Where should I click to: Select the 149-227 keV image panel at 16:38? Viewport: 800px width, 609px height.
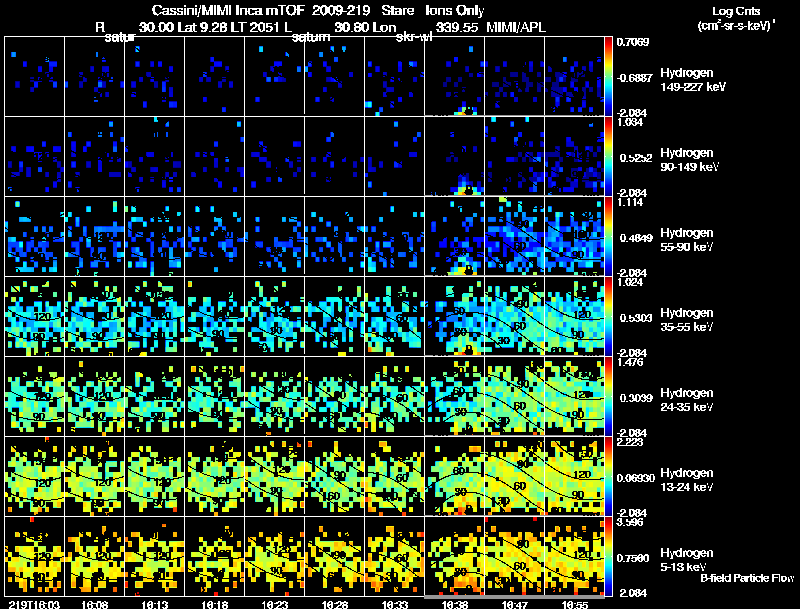pyautogui.click(x=455, y=77)
